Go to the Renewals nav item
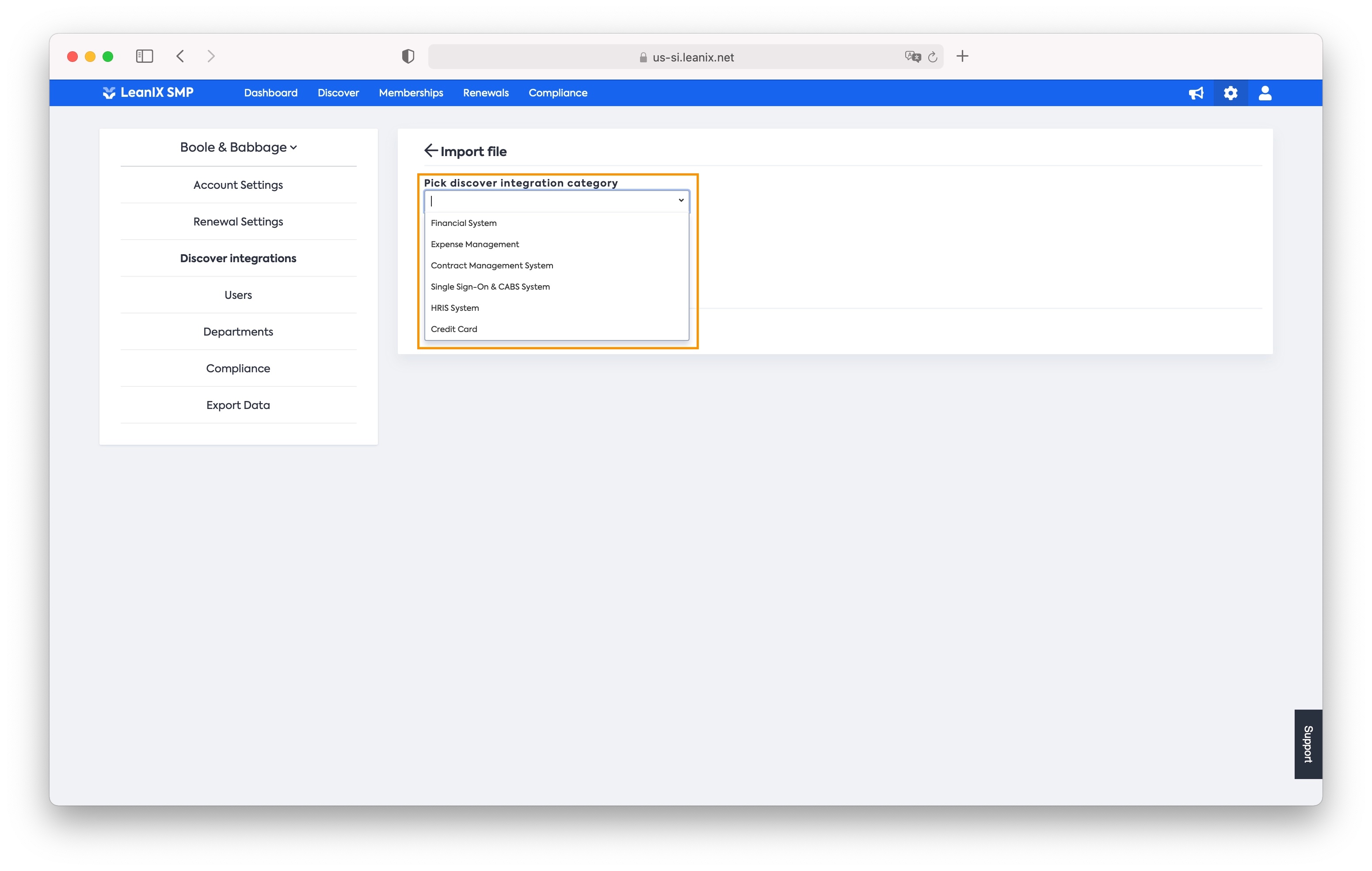 coord(485,93)
